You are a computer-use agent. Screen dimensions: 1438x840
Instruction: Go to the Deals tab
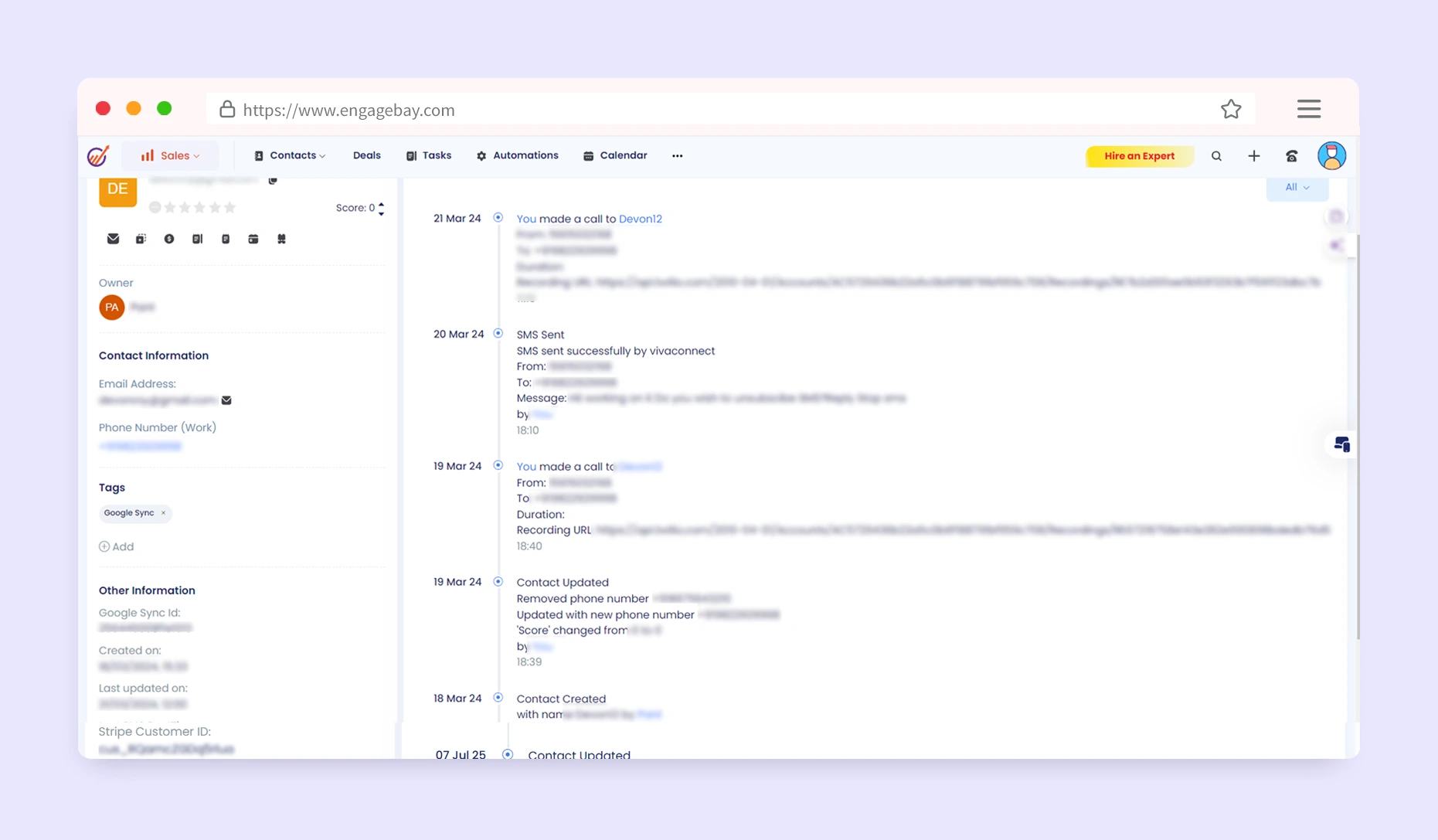(366, 156)
